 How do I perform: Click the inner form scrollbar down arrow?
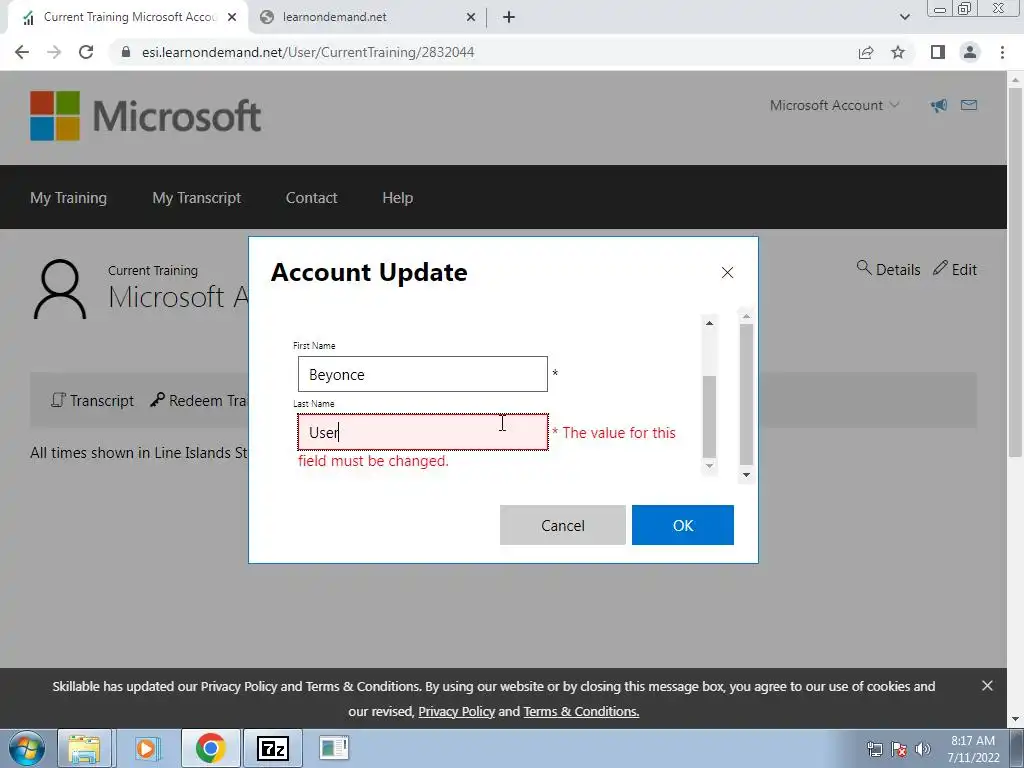tap(709, 466)
